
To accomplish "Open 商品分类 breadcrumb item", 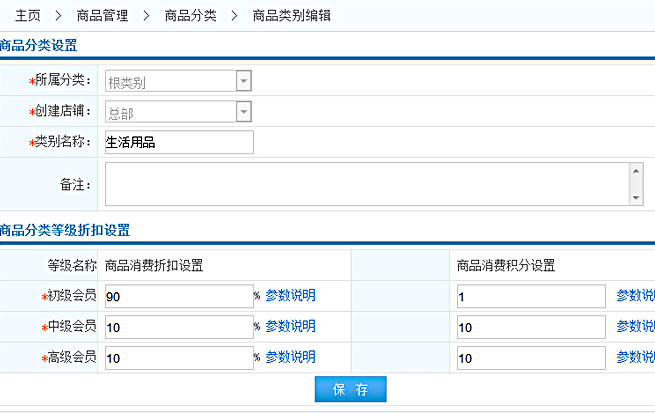I will [x=190, y=16].
